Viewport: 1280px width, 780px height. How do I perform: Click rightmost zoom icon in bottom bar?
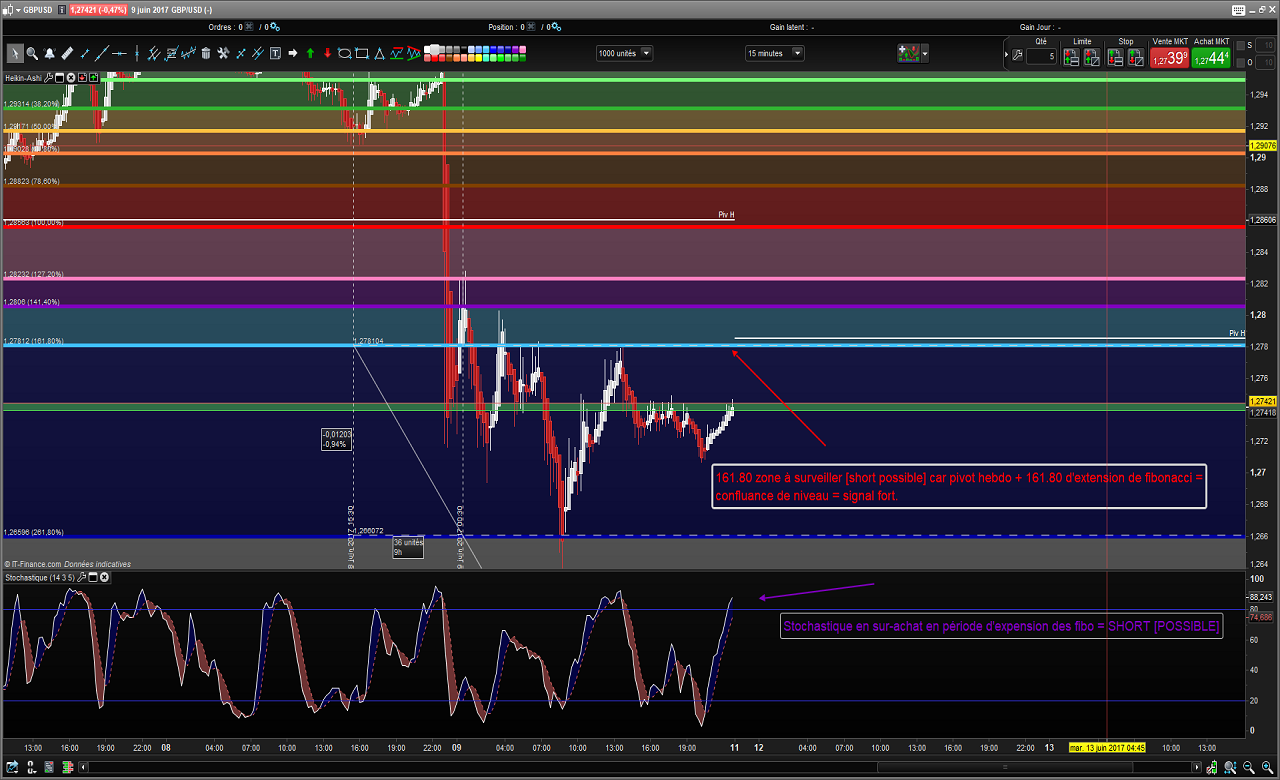(x=1267, y=767)
